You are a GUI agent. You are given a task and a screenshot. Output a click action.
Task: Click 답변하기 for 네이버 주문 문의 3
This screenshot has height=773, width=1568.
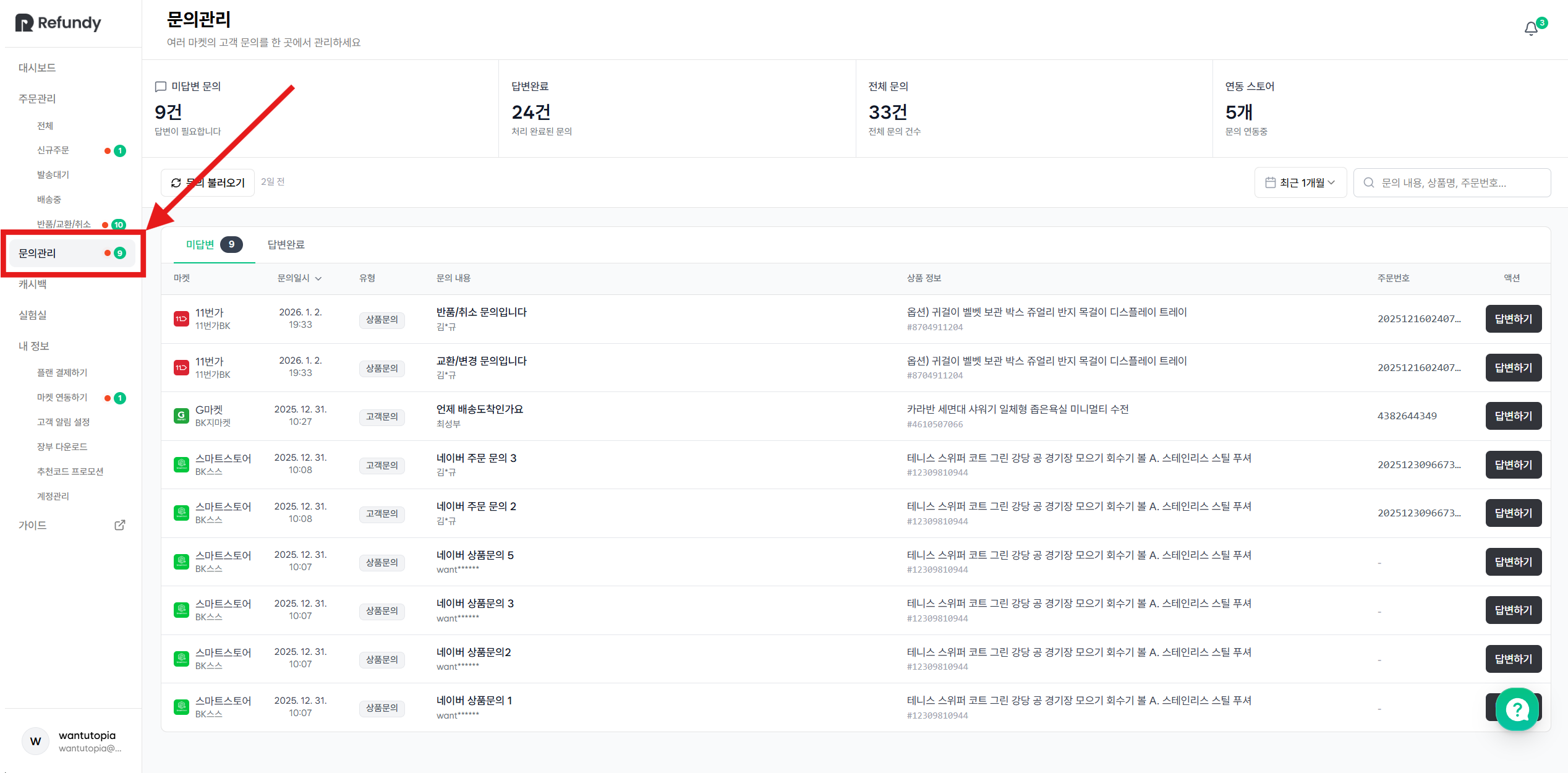(1513, 464)
